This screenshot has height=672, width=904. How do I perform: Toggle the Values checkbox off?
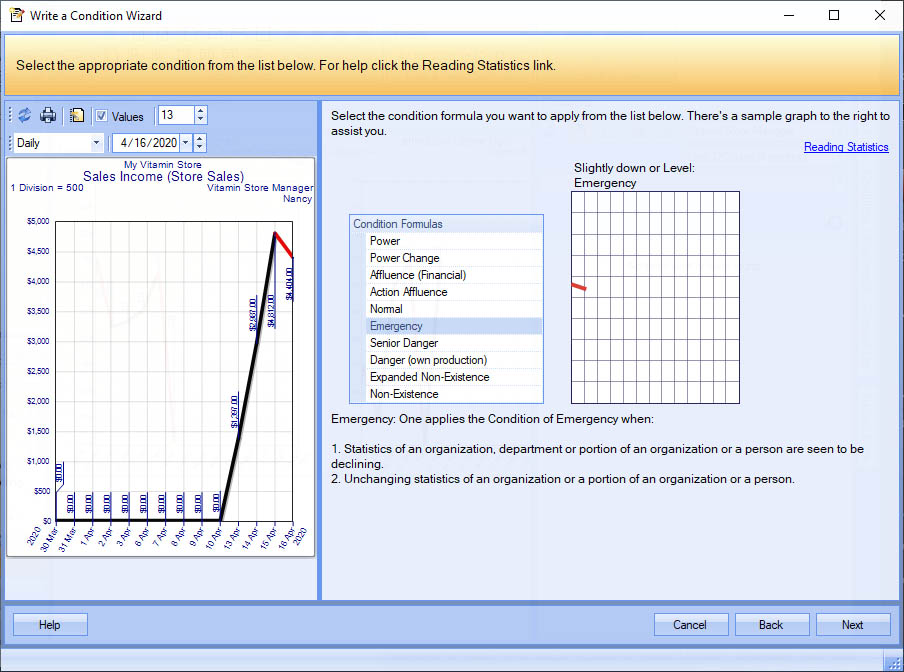pos(103,116)
